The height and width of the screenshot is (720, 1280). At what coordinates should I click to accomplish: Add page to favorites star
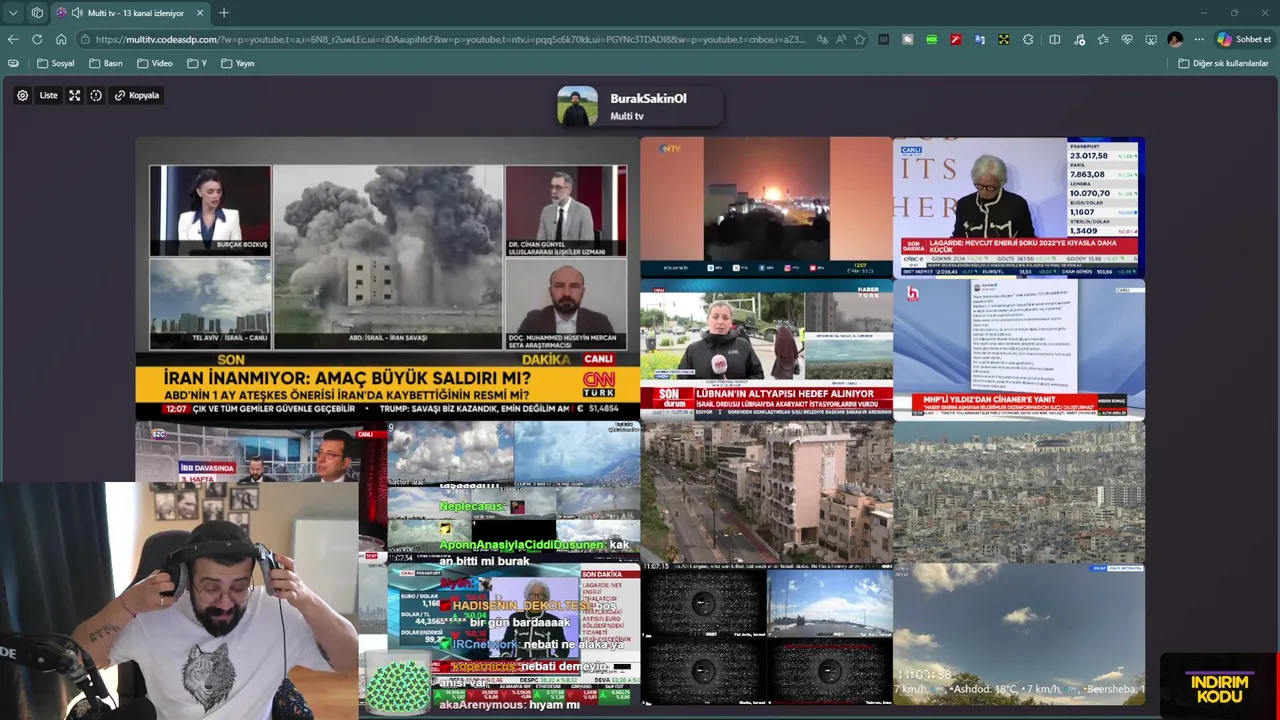point(859,39)
